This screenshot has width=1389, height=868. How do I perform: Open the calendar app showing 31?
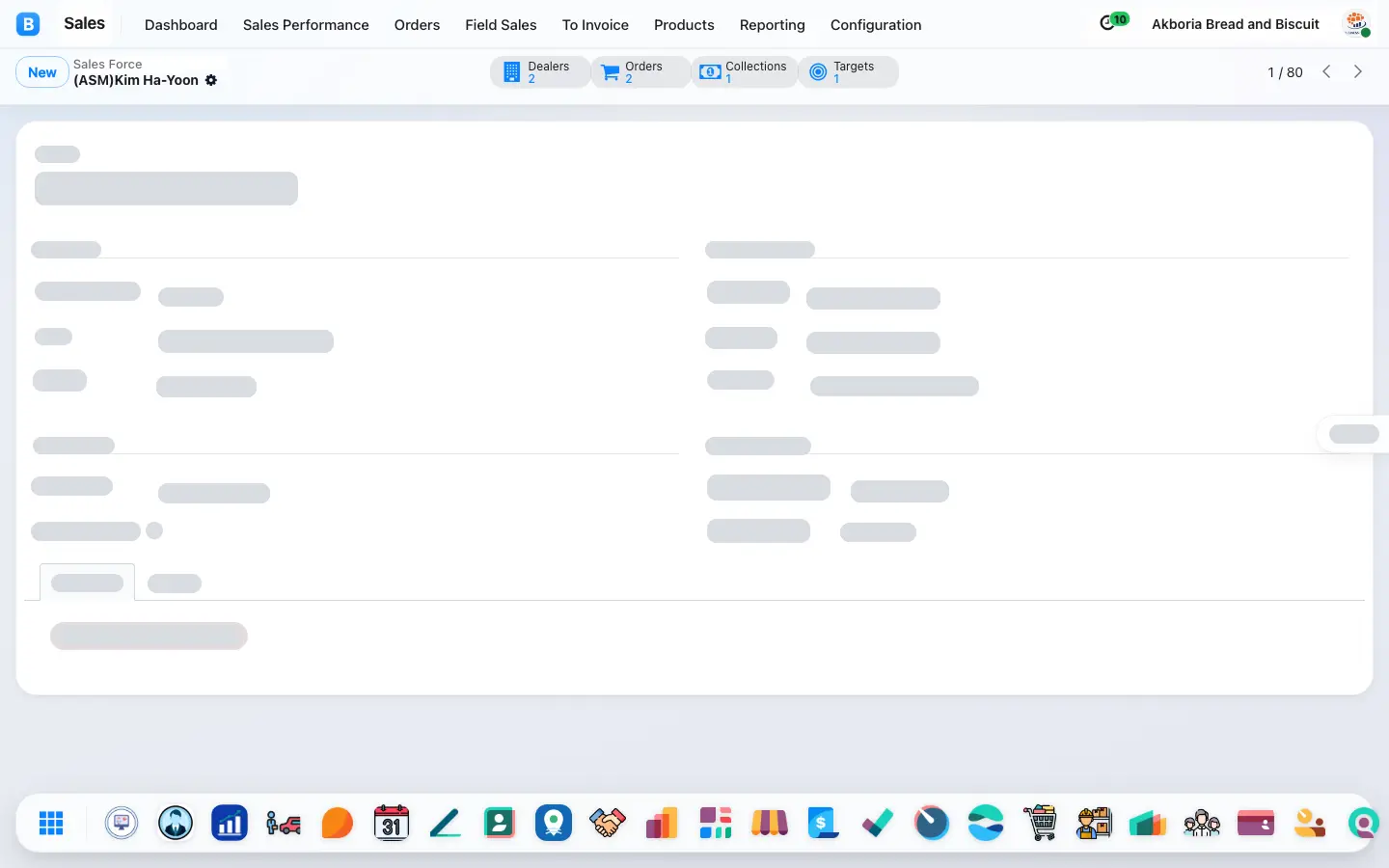392,823
